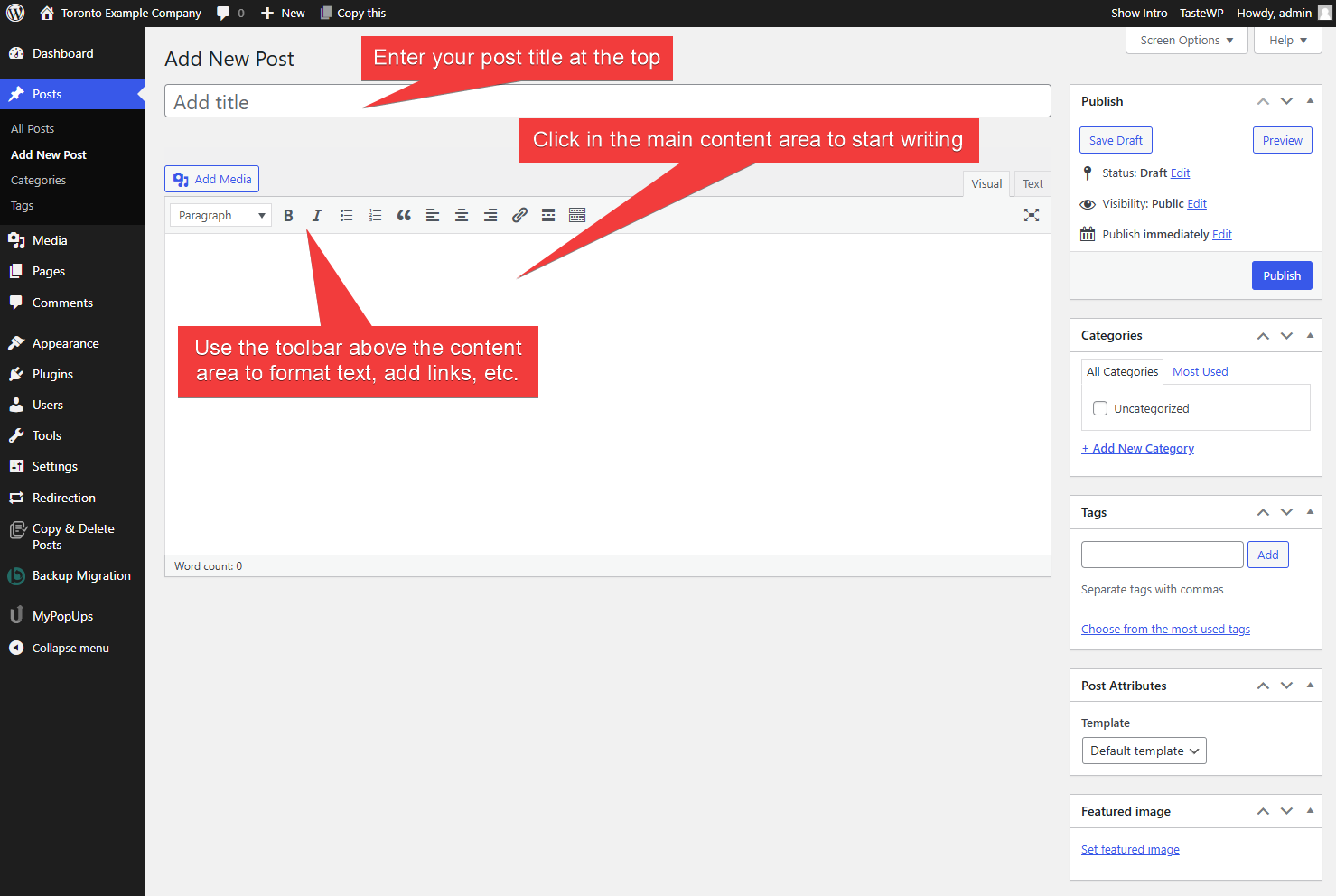Open the Paragraph style dropdown

pyautogui.click(x=220, y=215)
